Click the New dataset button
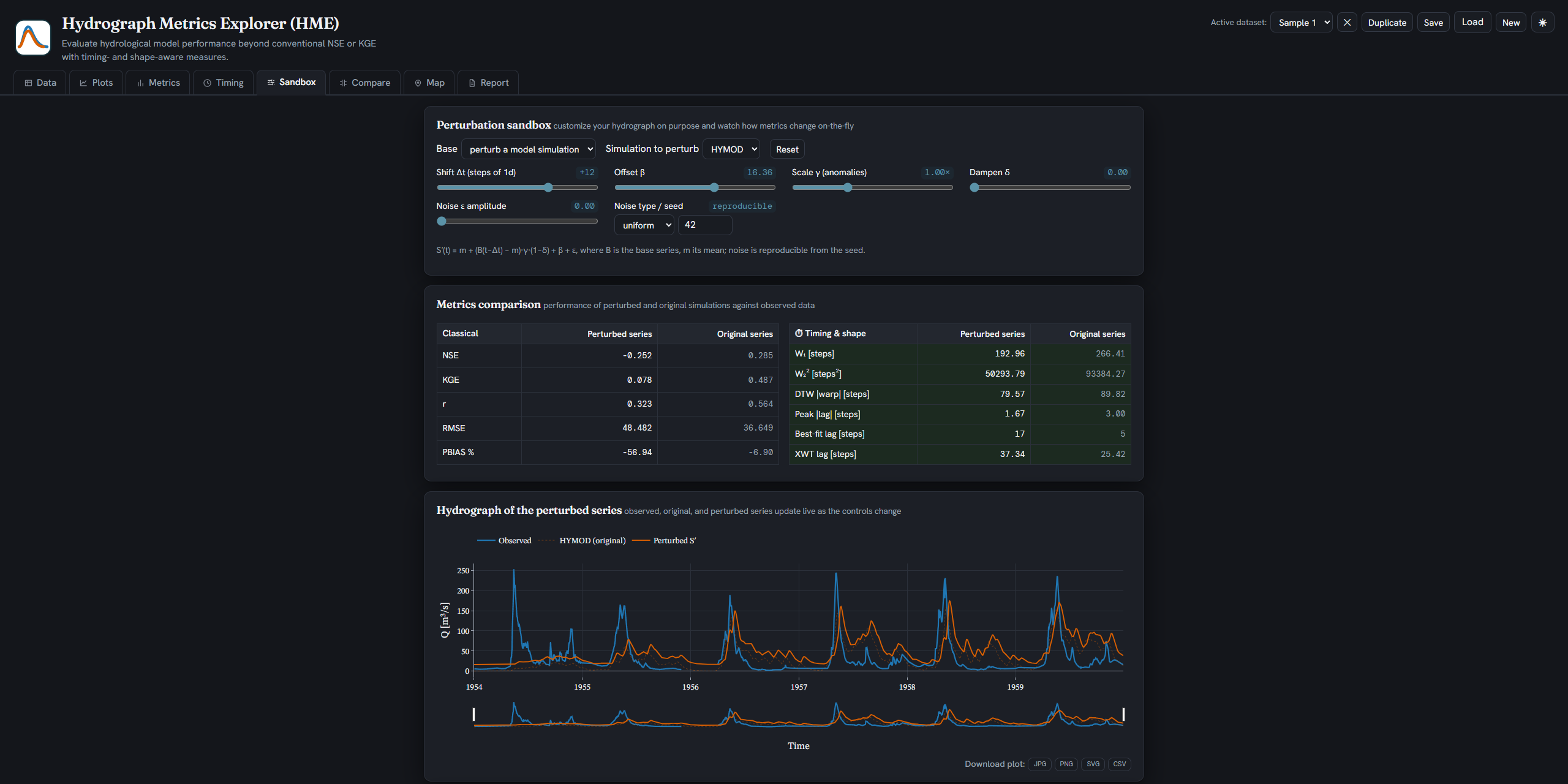 click(x=1511, y=23)
